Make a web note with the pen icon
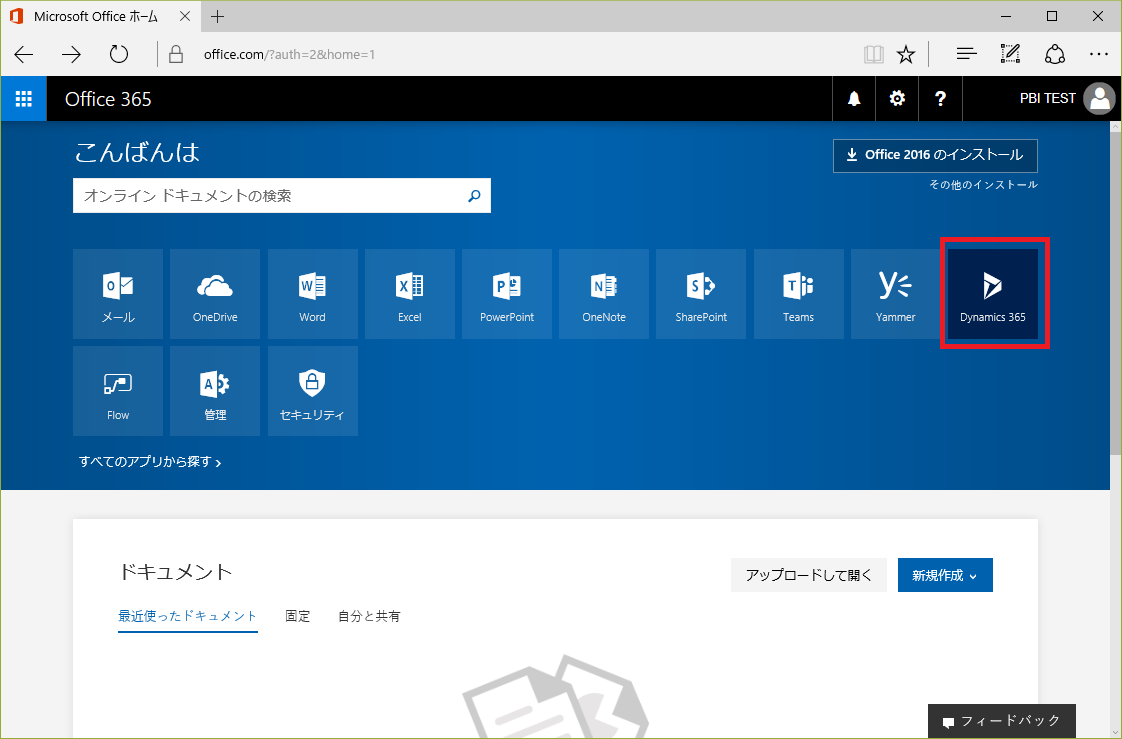 click(1010, 54)
